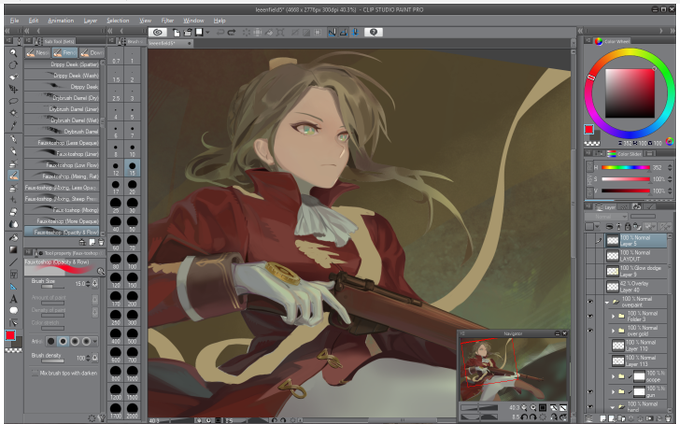Switch to the Color Slider tab
This screenshot has height=424, width=680.
click(x=624, y=153)
